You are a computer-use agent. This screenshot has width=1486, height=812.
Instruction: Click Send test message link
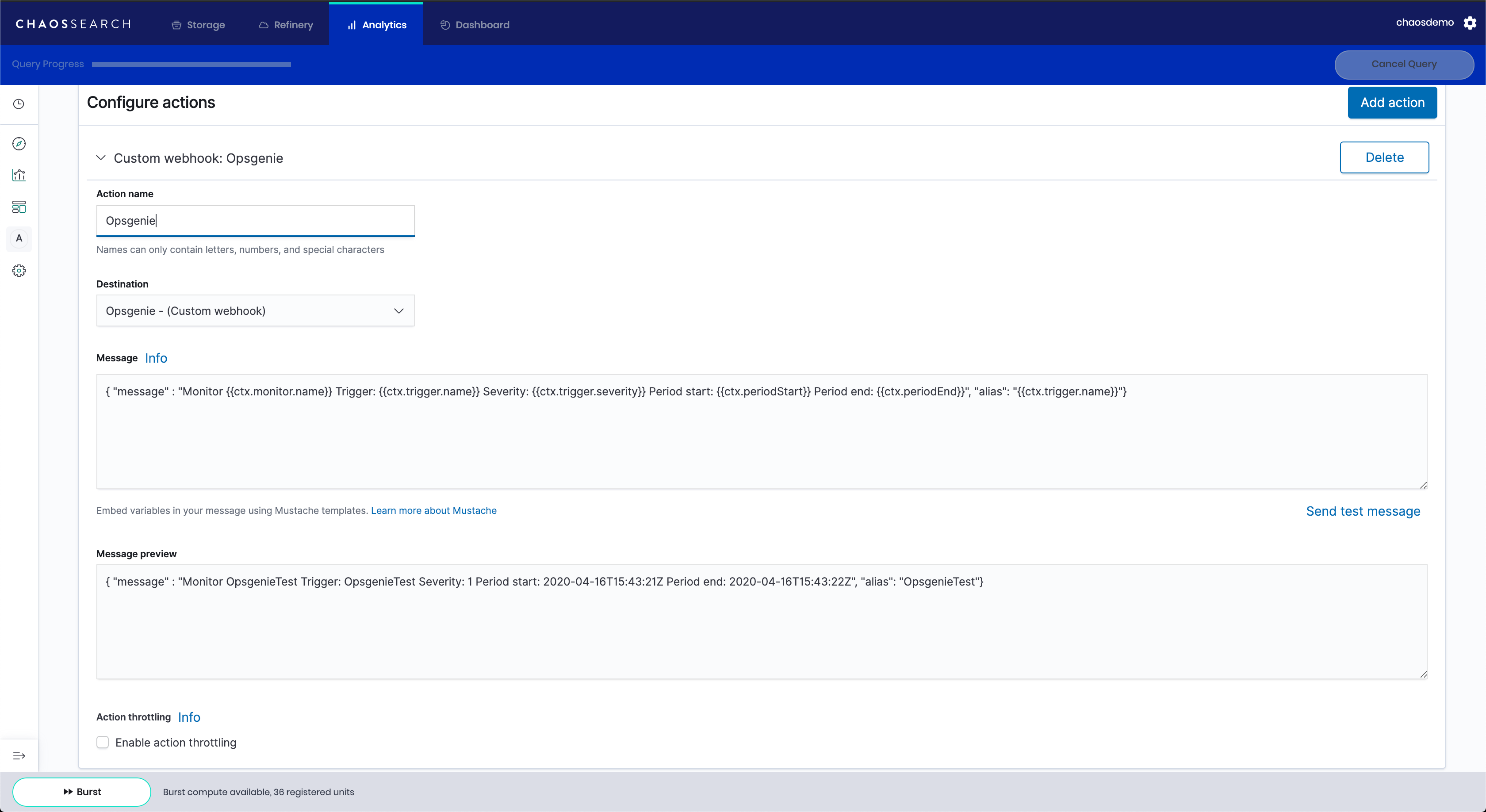coord(1363,511)
